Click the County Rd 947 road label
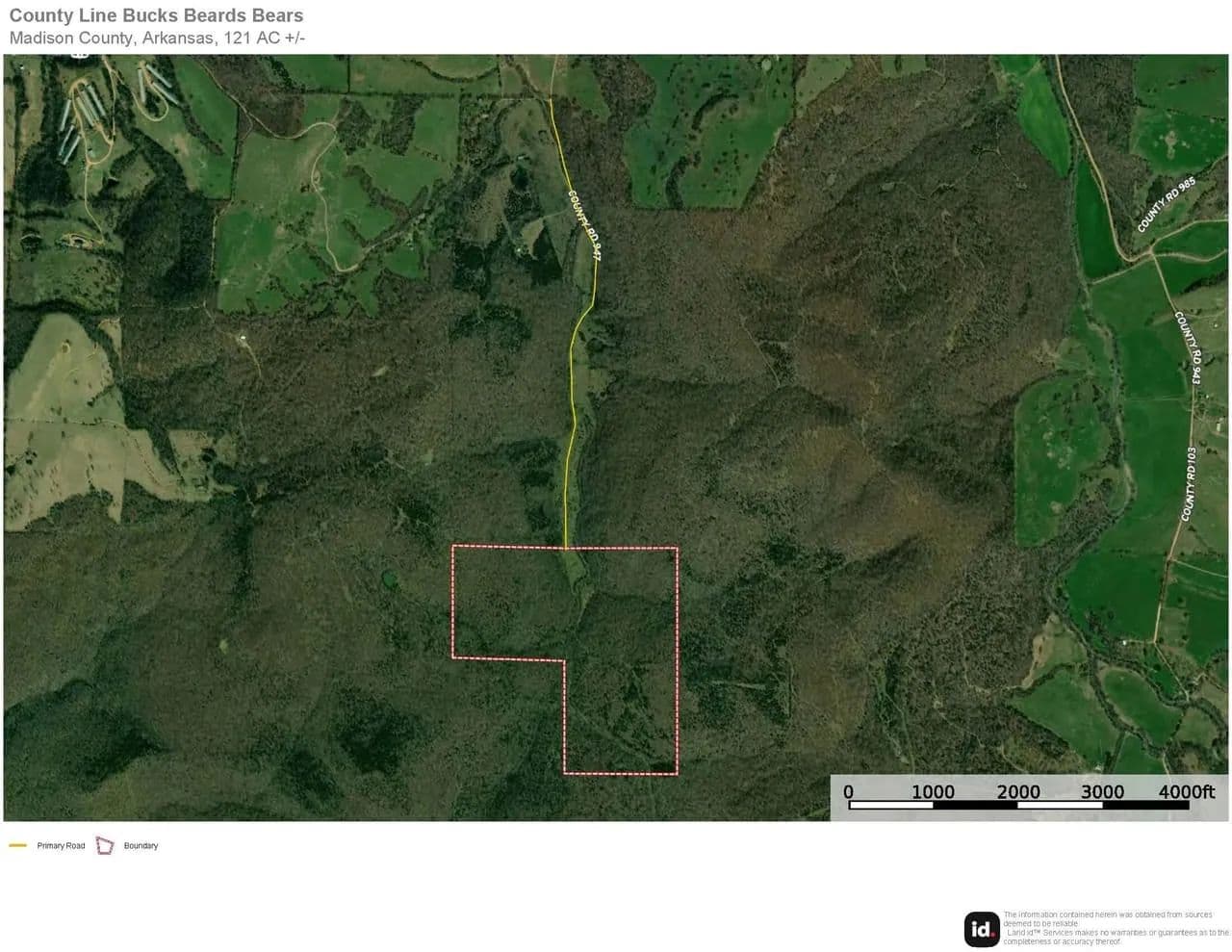Image resolution: width=1232 pixels, height=952 pixels. [x=584, y=226]
